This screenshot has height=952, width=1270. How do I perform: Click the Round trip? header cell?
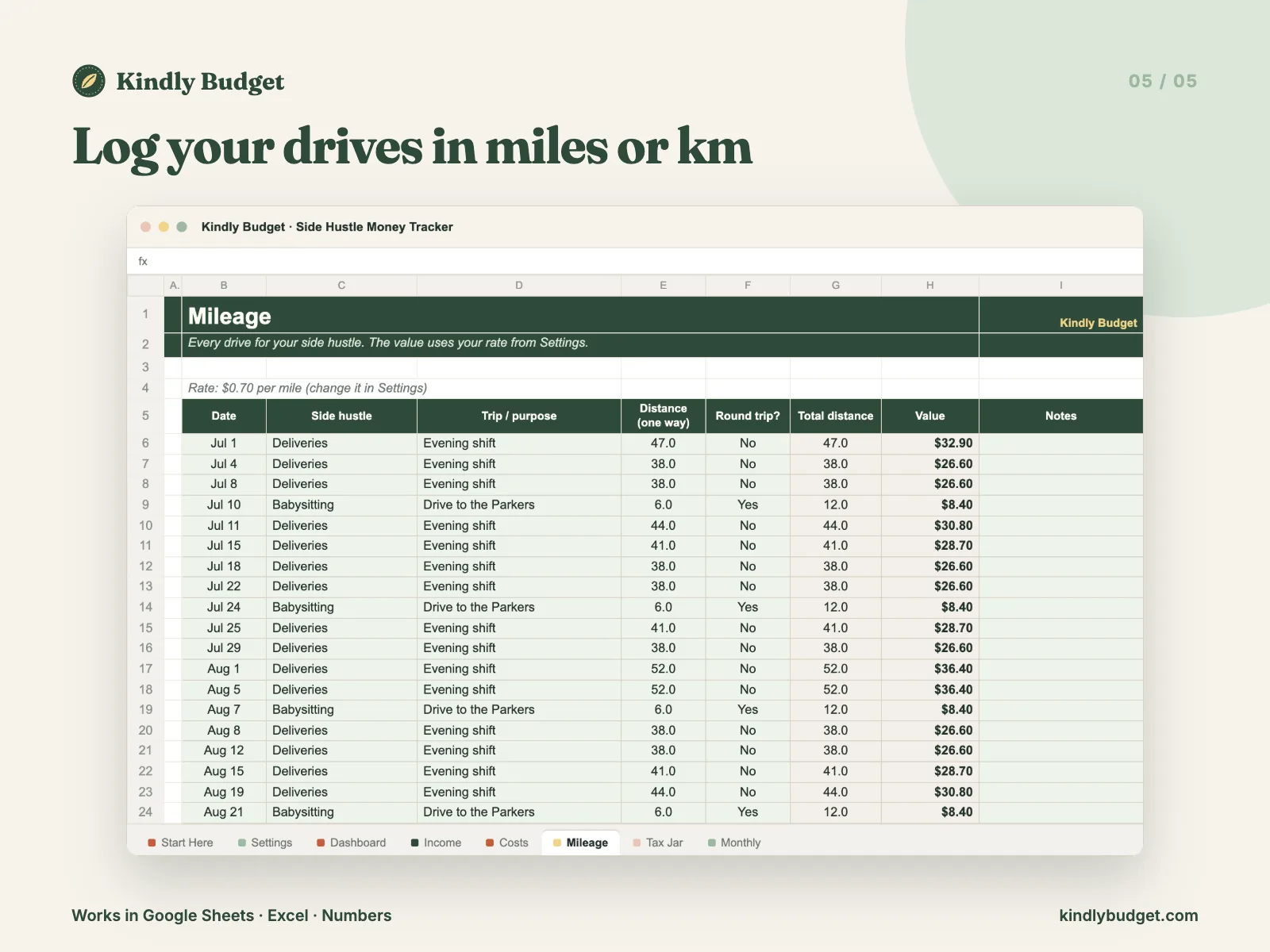coord(748,416)
